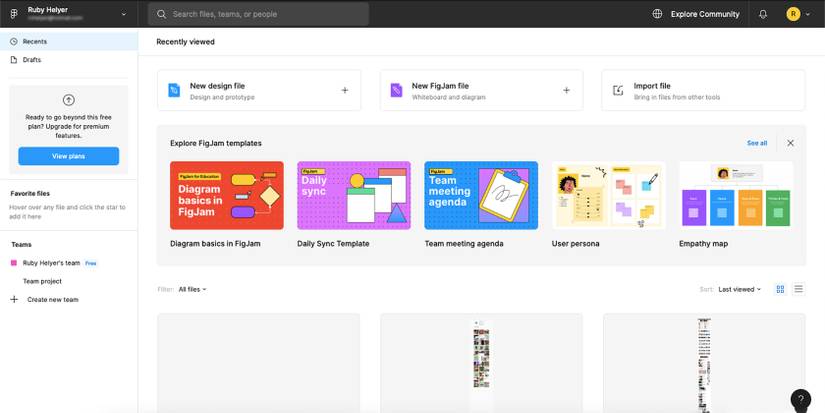Open the Explore Community link
The height and width of the screenshot is (413, 825).
tap(705, 14)
